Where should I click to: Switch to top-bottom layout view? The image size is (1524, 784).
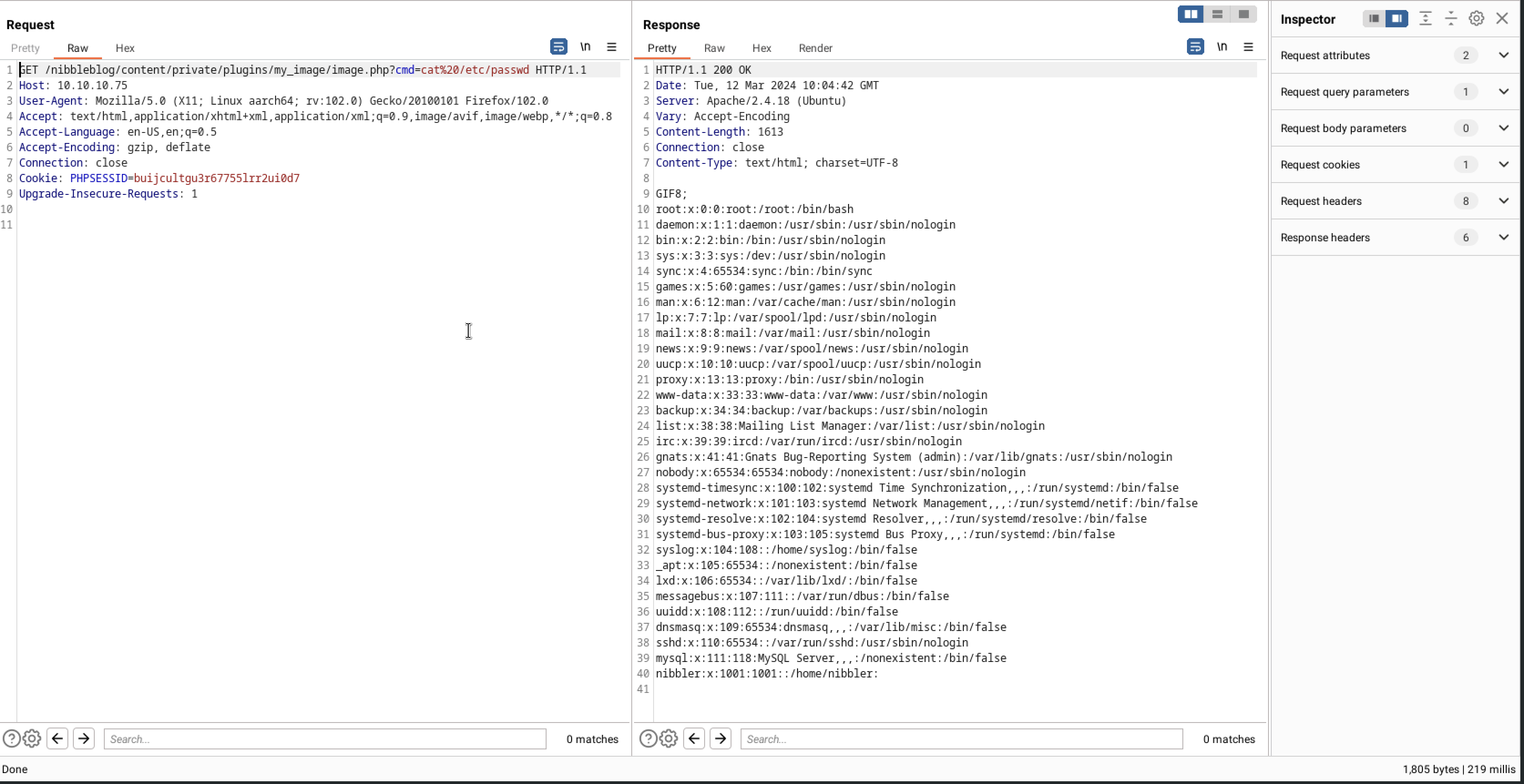1217,14
